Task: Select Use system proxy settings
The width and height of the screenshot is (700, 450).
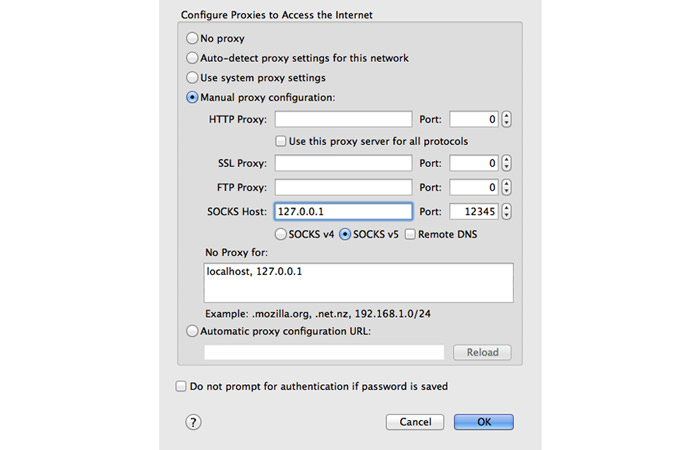Action: click(192, 77)
